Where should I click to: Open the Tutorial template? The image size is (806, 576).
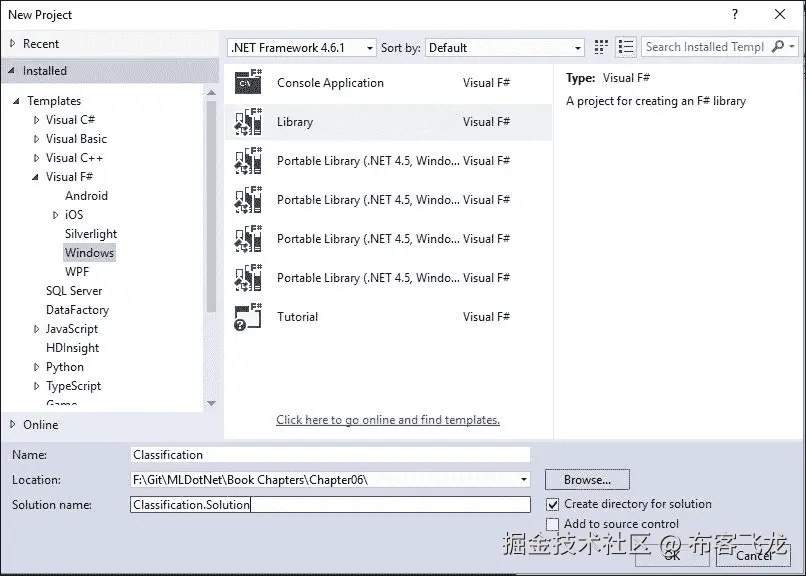pyautogui.click(x=297, y=317)
